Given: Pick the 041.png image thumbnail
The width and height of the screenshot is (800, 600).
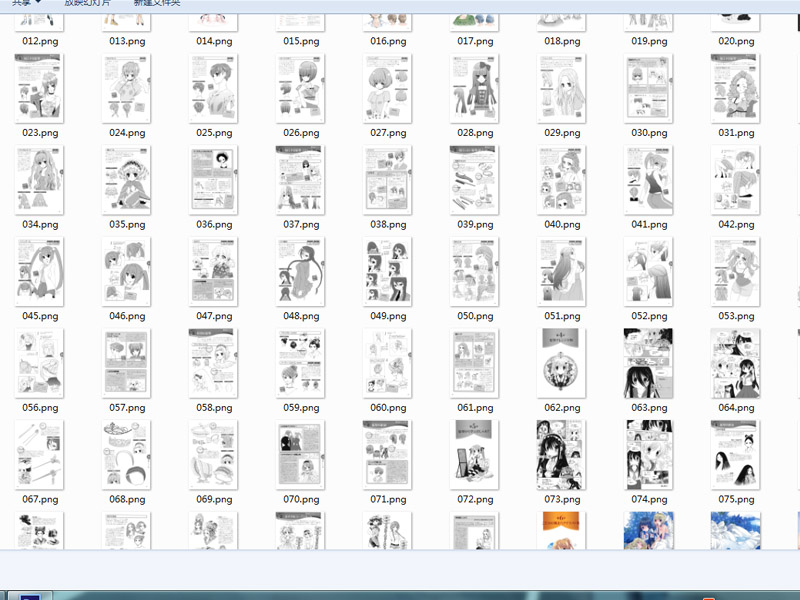Looking at the screenshot, I should click(648, 180).
